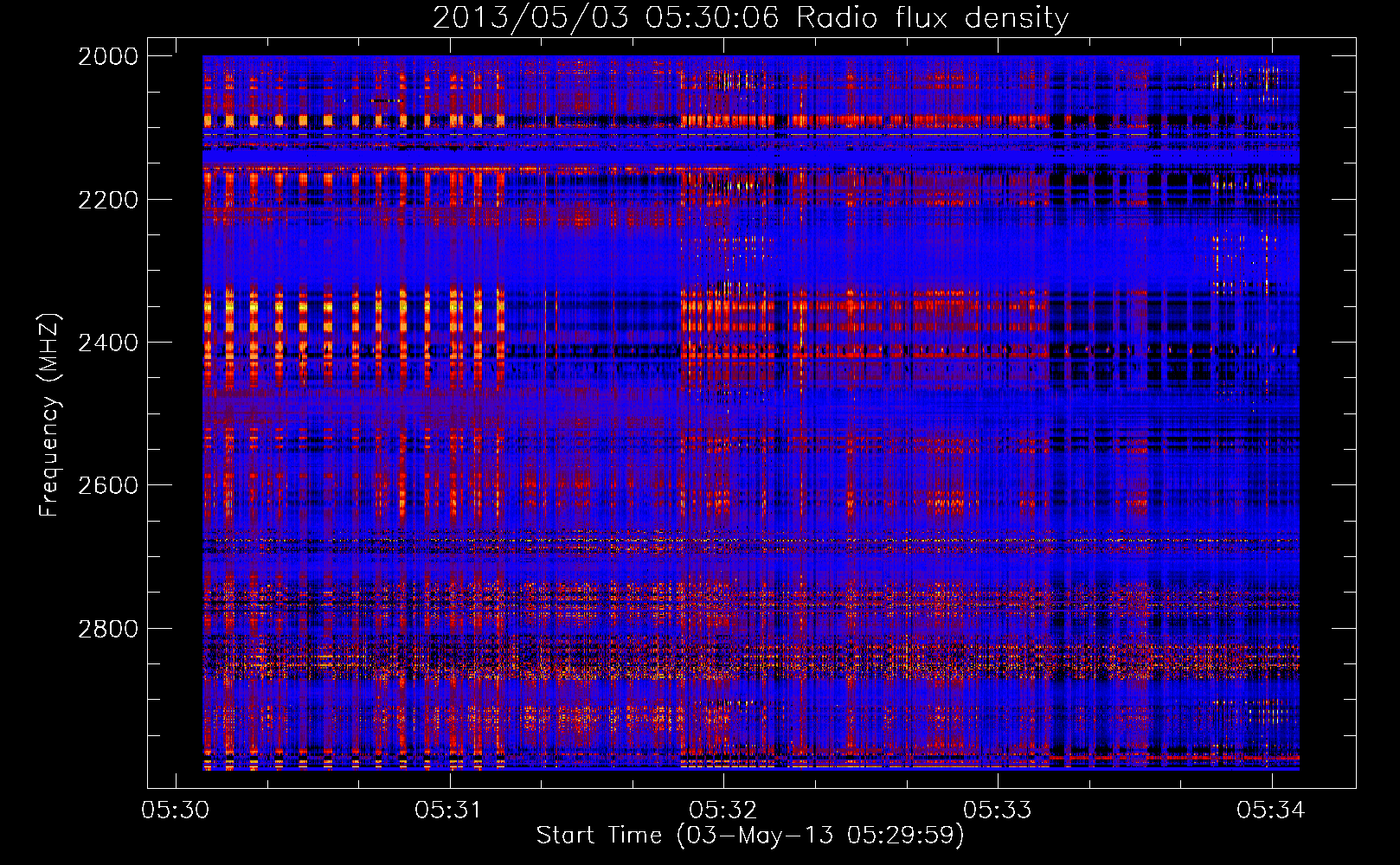Click the plot title "2013/05/03 05:30:06 Radio flux density"
The width and height of the screenshot is (1400, 865).
[750, 17]
